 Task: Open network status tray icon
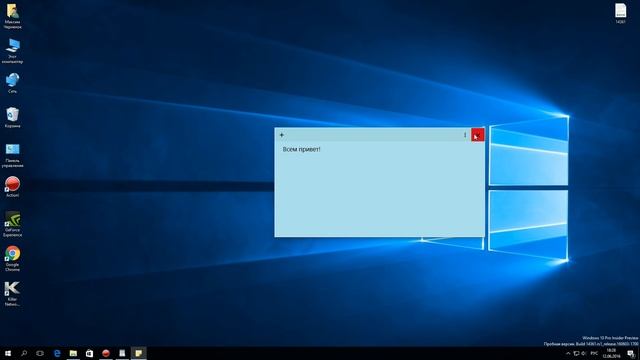click(x=576, y=353)
